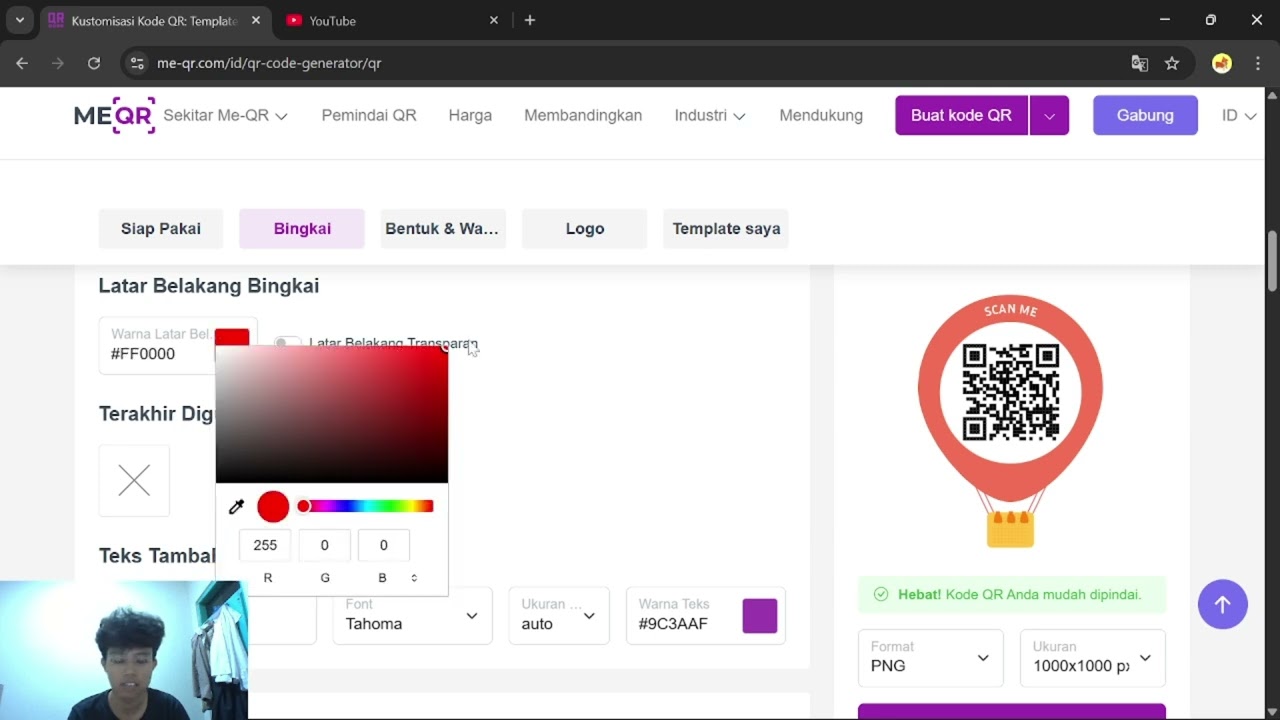
Task: Click the QR code balloon preview
Action: pos(1010,421)
